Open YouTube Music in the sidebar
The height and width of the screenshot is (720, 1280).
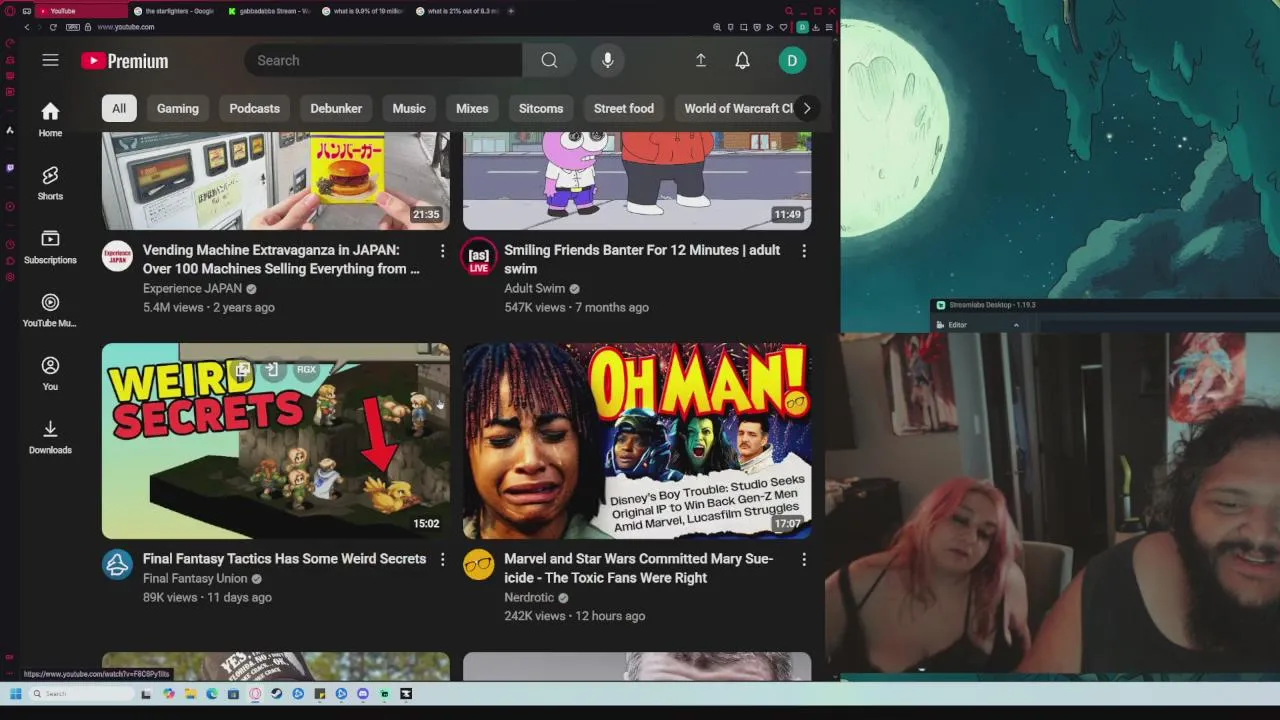coord(50,310)
